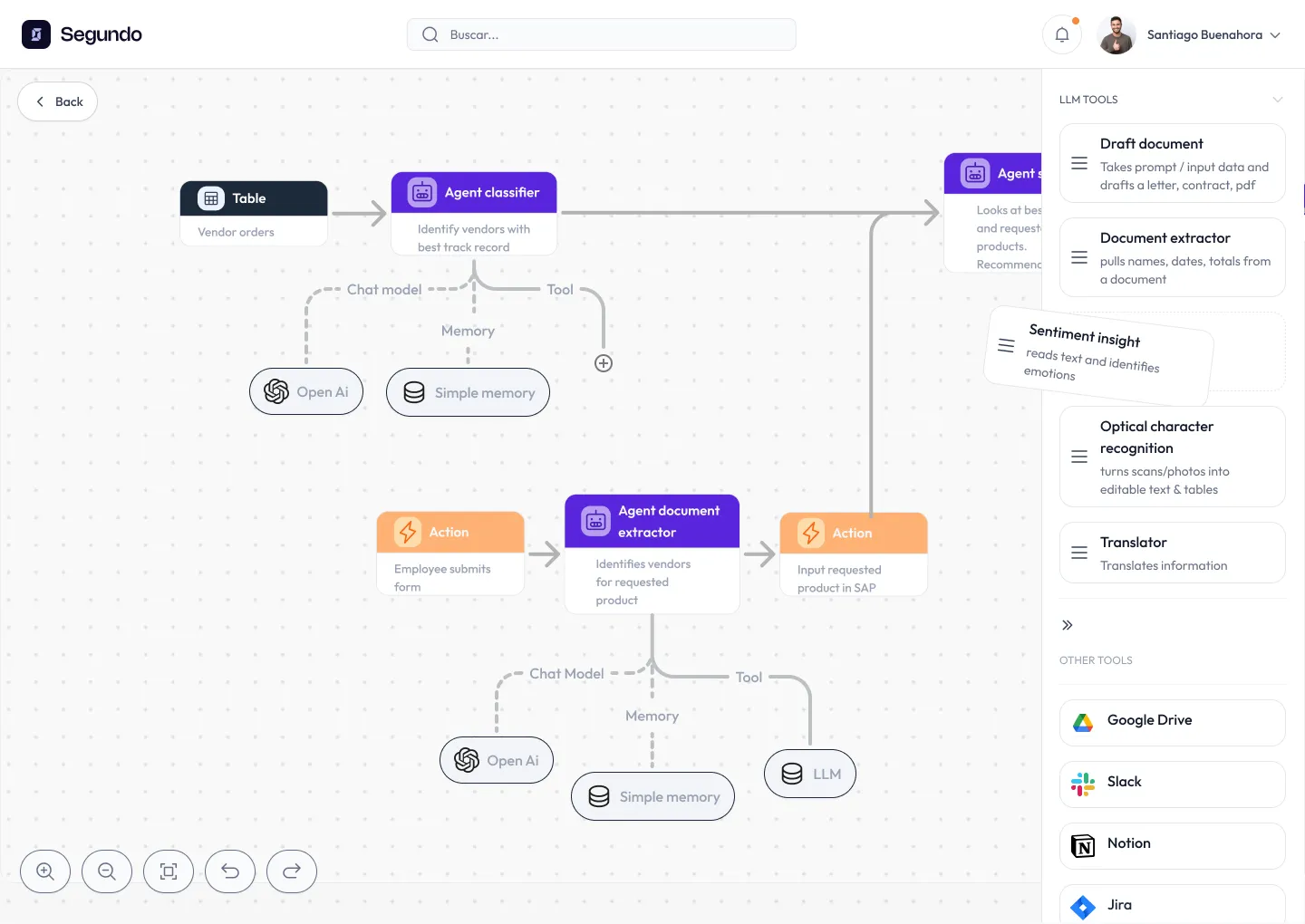Click the undo arrow icon
The width and height of the screenshot is (1305, 924).
coord(230,871)
